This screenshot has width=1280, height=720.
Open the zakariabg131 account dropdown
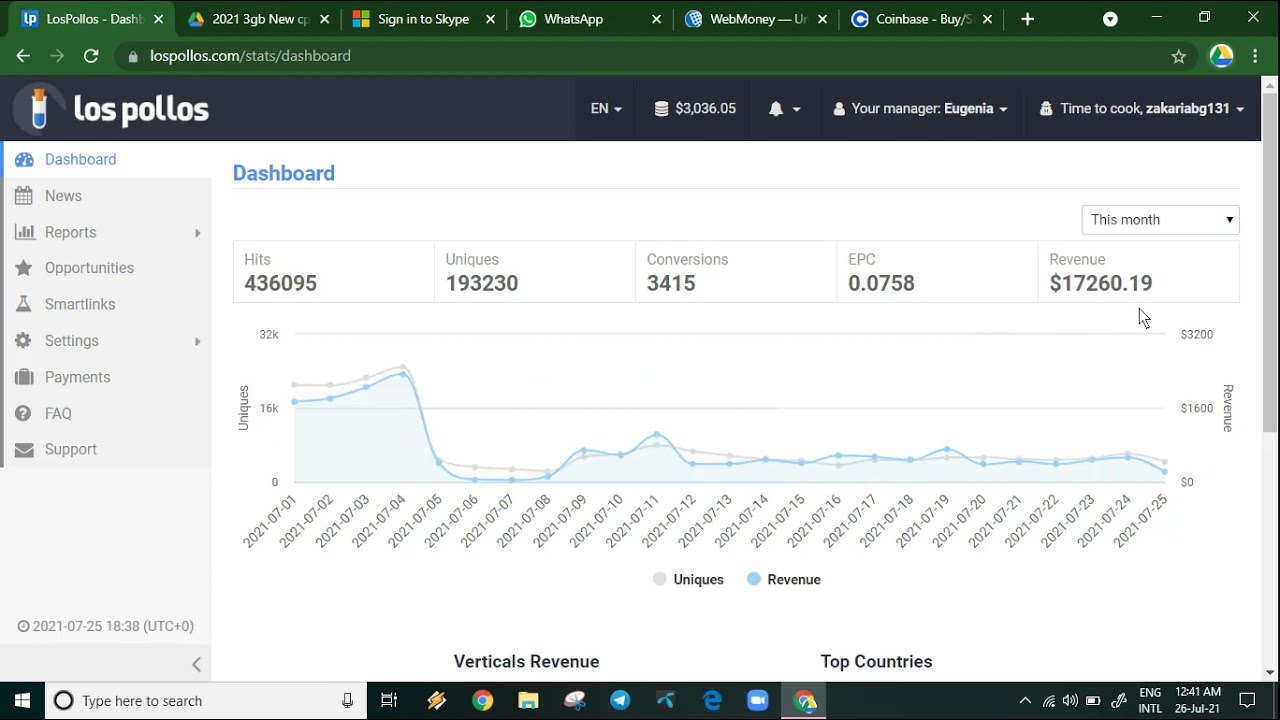(1142, 109)
